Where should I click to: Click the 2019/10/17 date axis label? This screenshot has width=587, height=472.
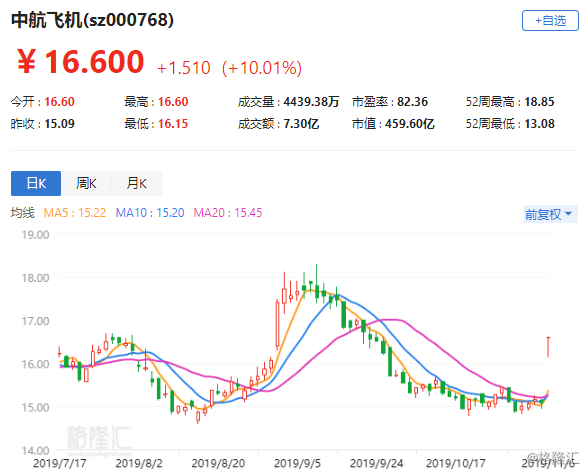click(456, 463)
